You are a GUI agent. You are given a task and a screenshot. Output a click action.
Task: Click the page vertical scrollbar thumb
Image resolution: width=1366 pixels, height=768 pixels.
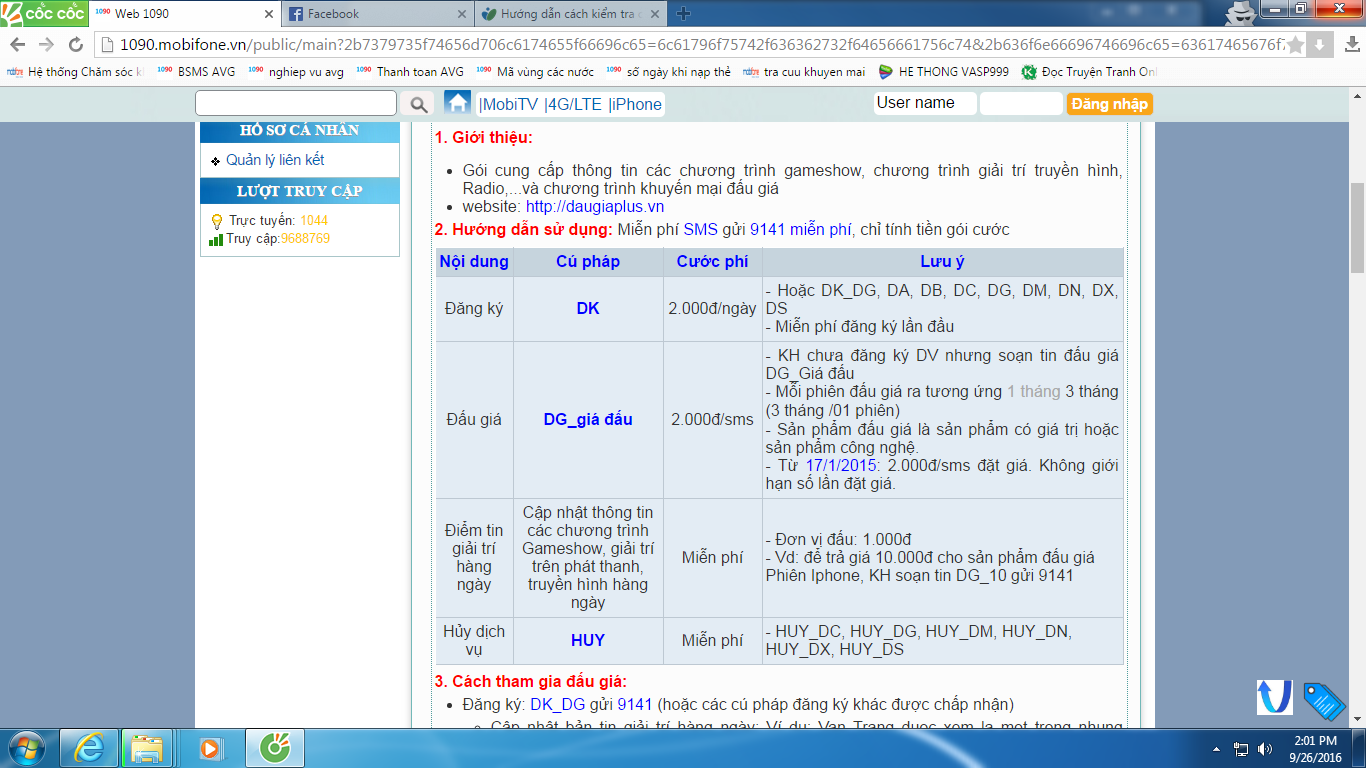tap(1357, 228)
